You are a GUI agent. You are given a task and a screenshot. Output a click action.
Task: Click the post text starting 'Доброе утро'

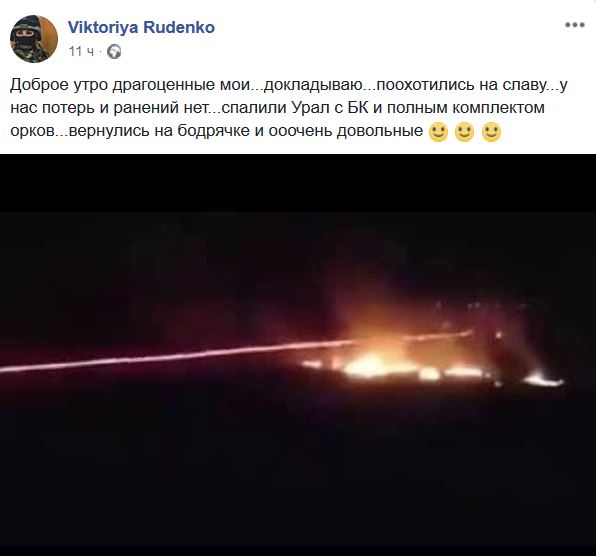click(x=289, y=108)
